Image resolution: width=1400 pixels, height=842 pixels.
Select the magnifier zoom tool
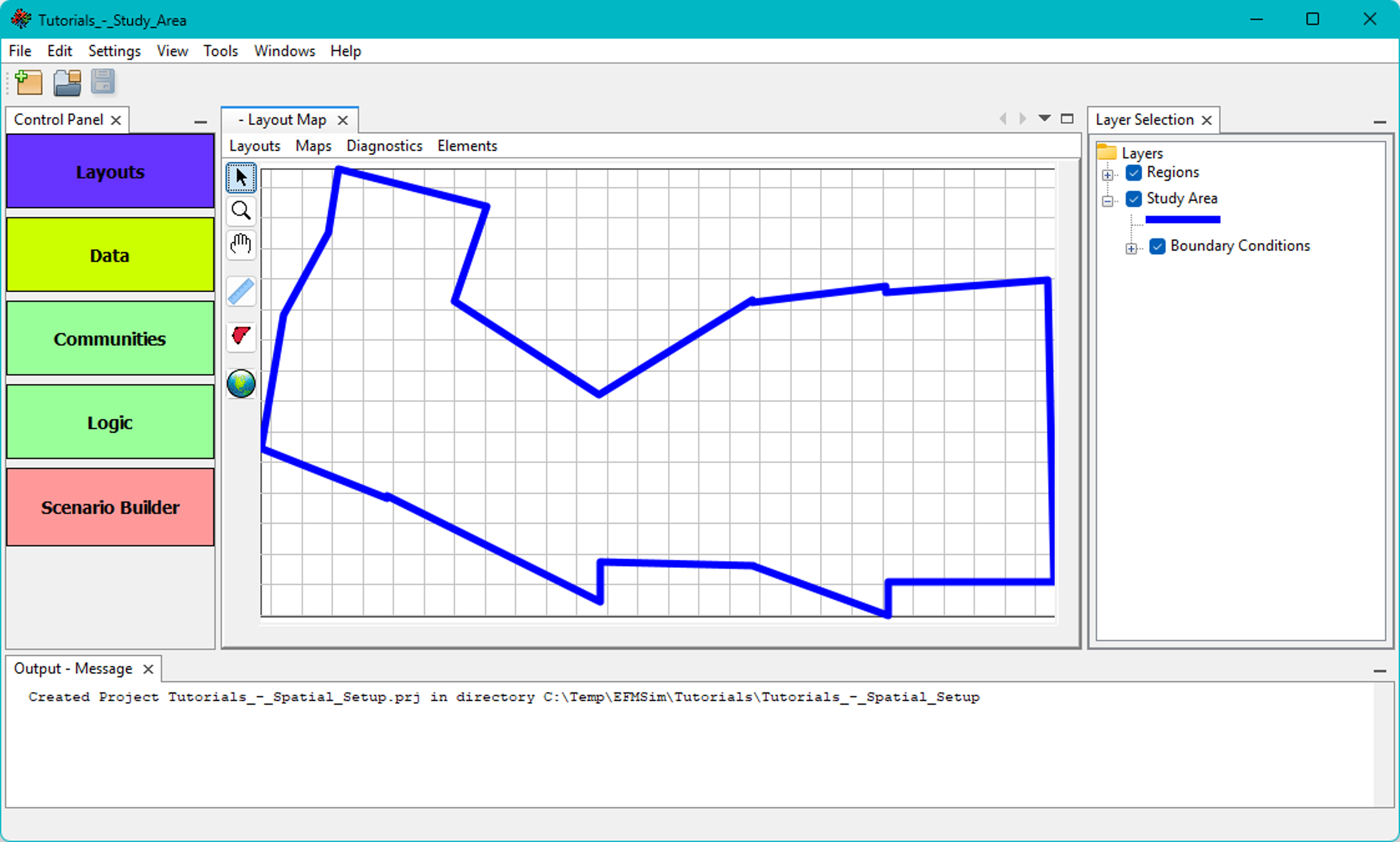(241, 211)
